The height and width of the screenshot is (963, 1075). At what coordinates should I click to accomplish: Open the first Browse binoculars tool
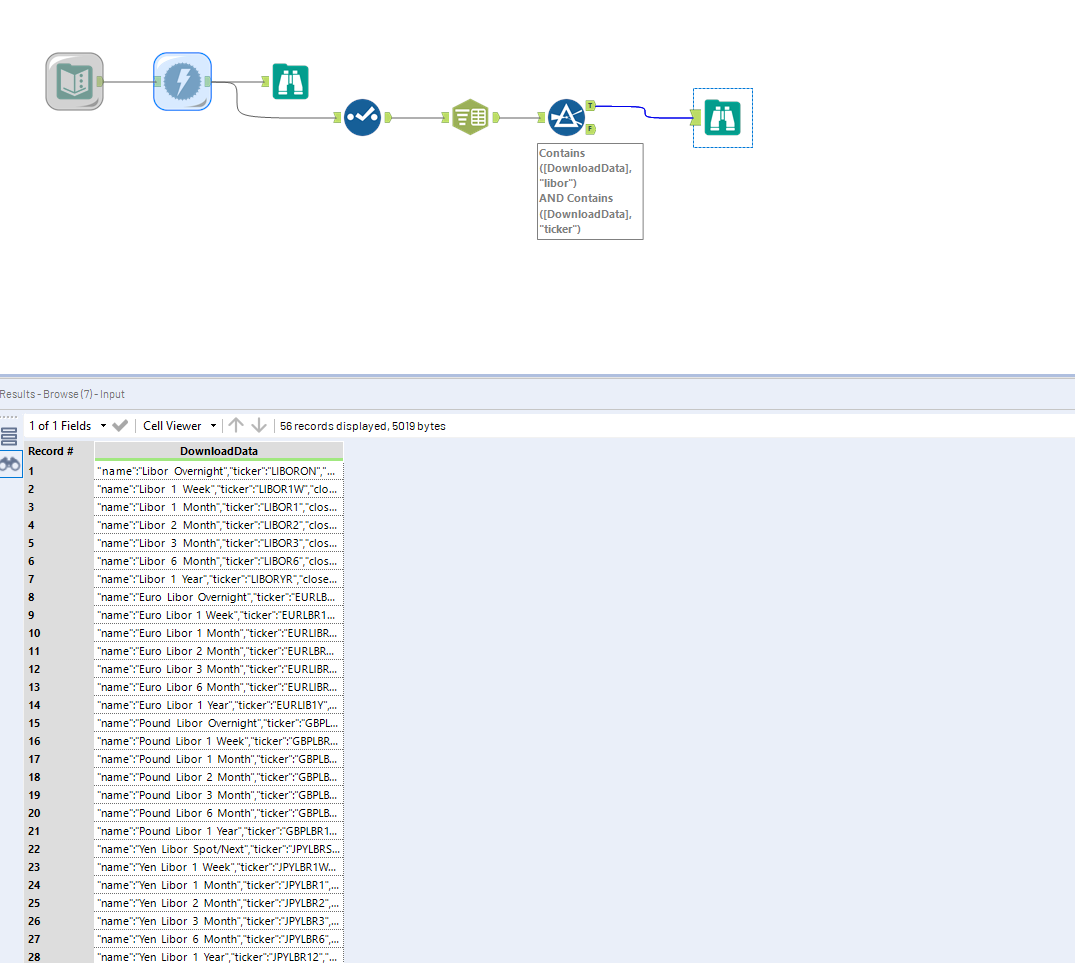(290, 82)
